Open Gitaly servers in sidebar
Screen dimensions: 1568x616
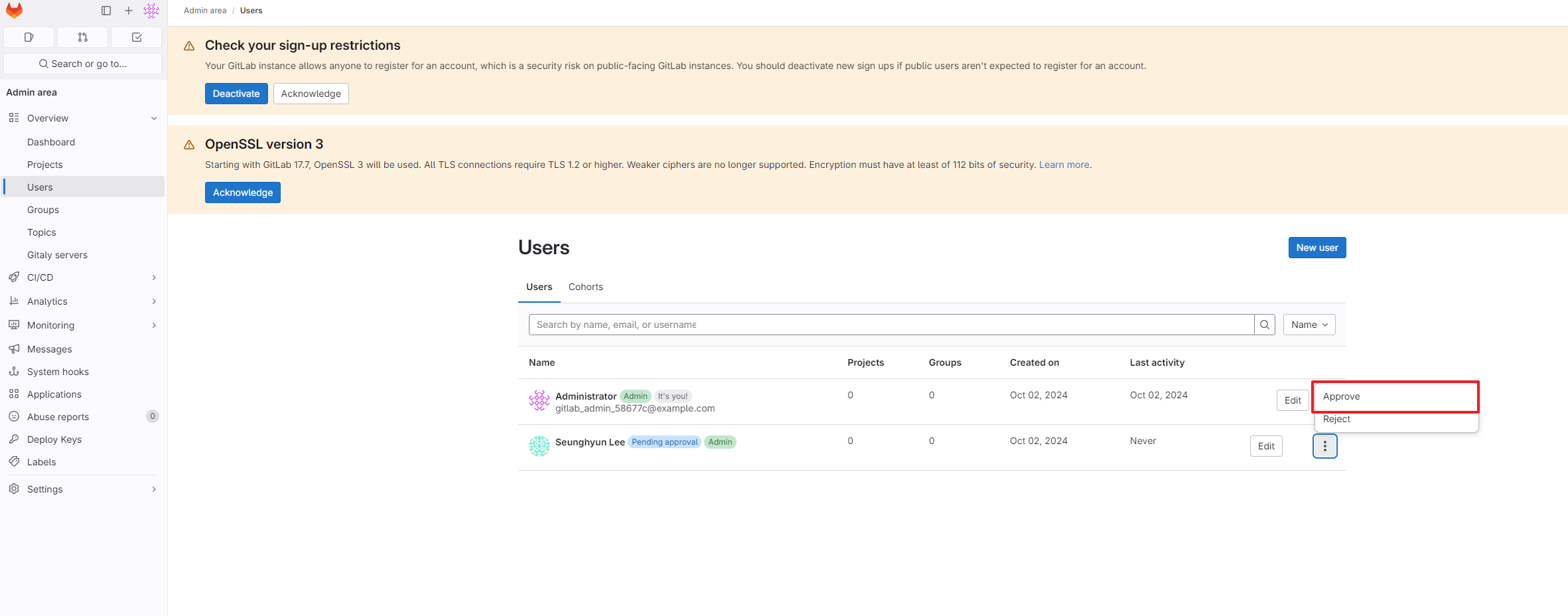click(84, 255)
